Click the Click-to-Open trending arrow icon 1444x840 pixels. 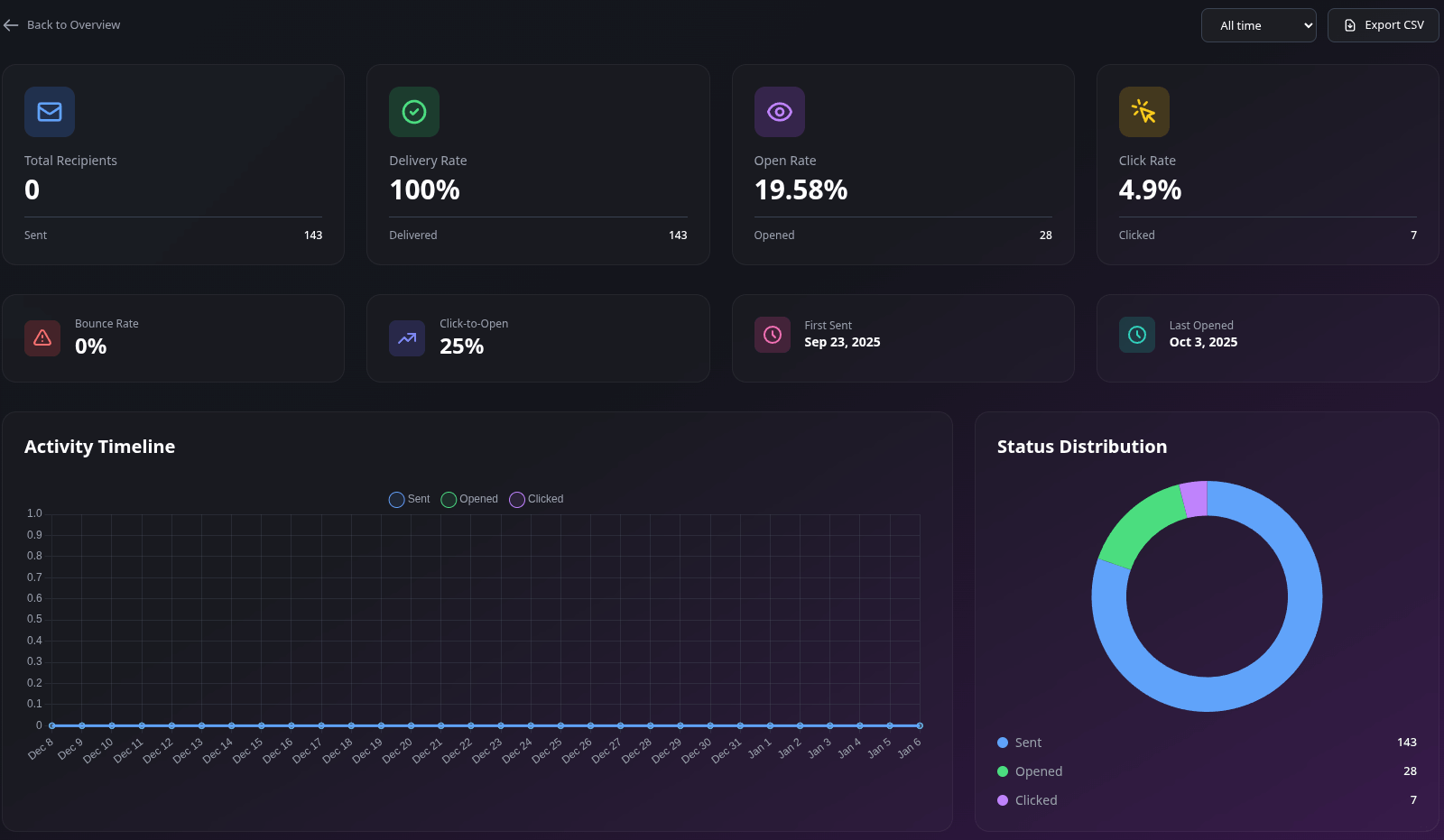point(407,338)
